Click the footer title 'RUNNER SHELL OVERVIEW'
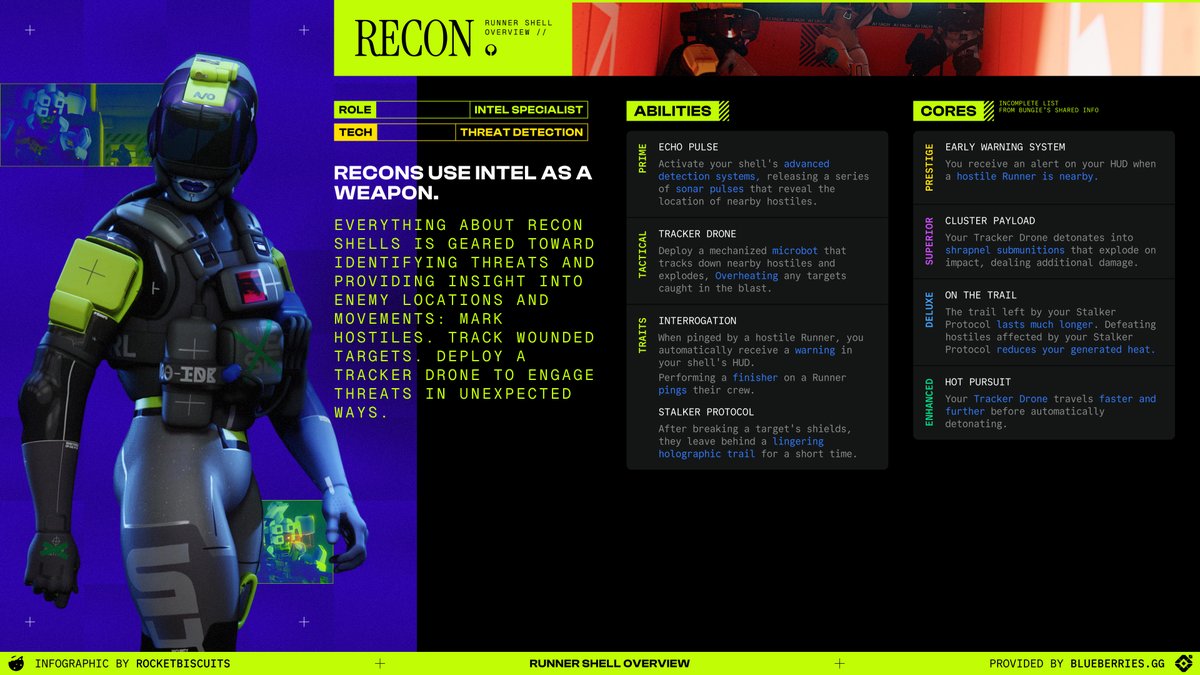 pos(609,664)
